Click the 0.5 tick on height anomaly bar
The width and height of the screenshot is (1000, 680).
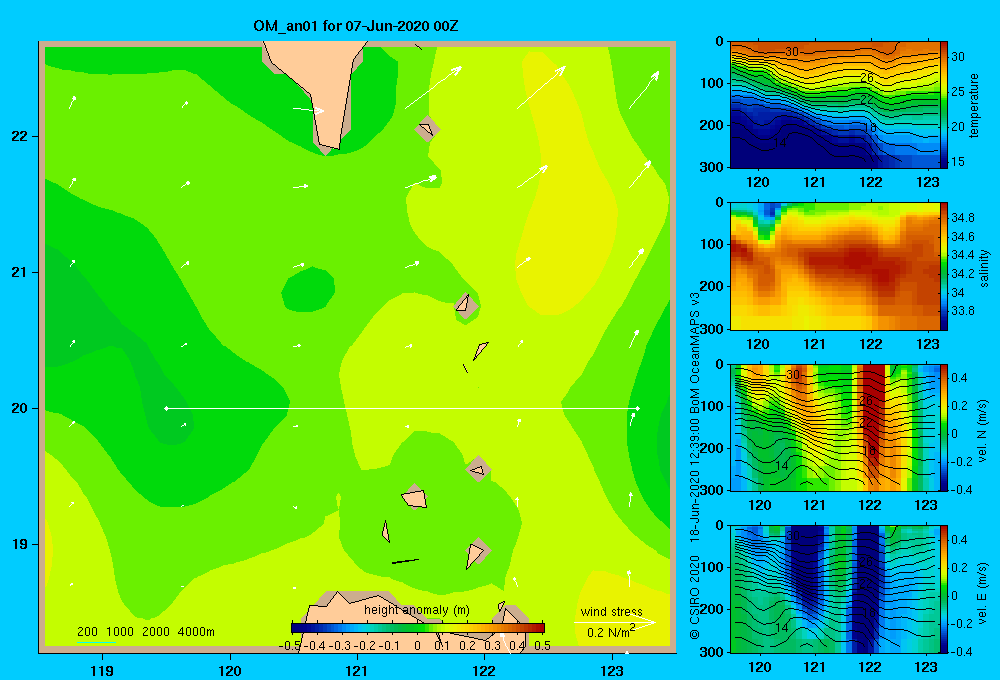click(x=542, y=645)
